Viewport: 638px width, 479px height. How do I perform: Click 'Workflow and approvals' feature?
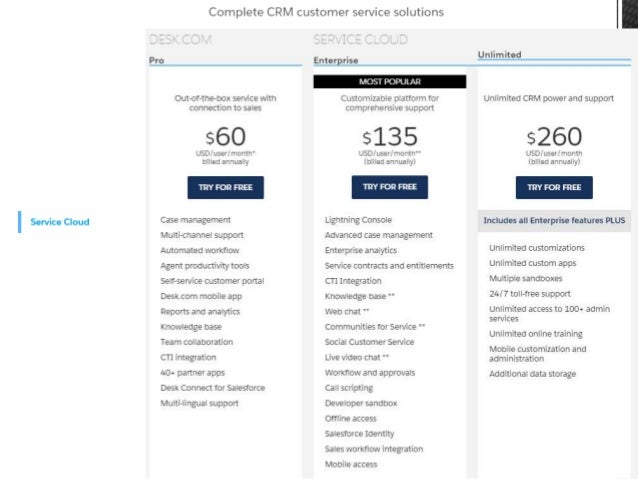point(370,373)
